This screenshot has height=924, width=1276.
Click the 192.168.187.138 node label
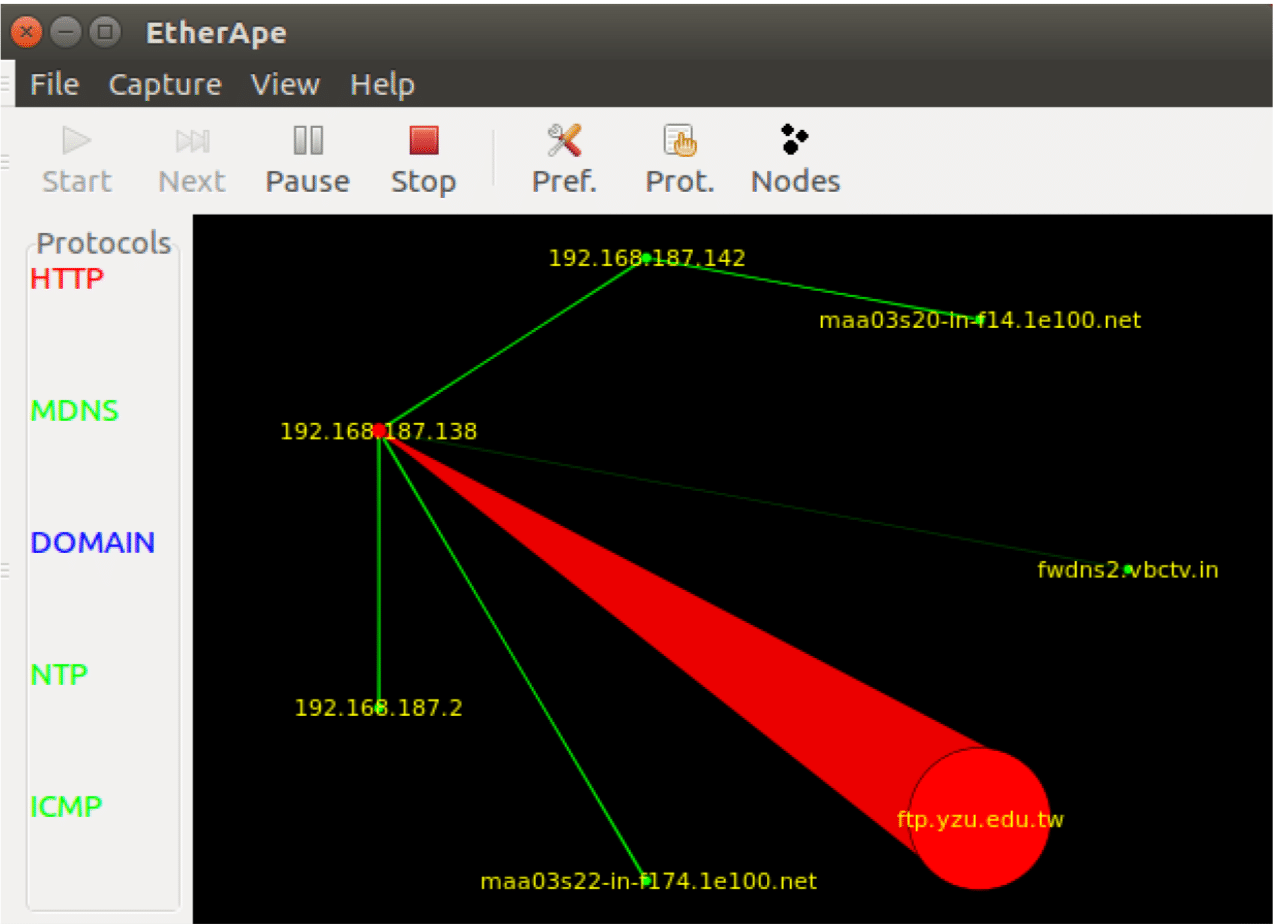click(379, 432)
